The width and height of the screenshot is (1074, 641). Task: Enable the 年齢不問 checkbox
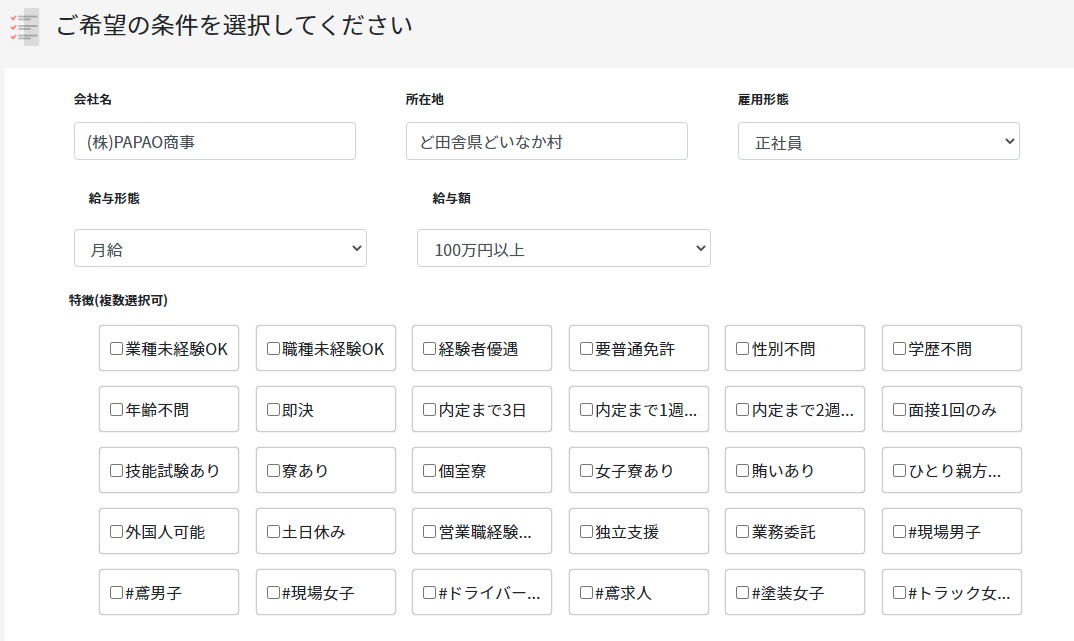pyautogui.click(x=117, y=410)
